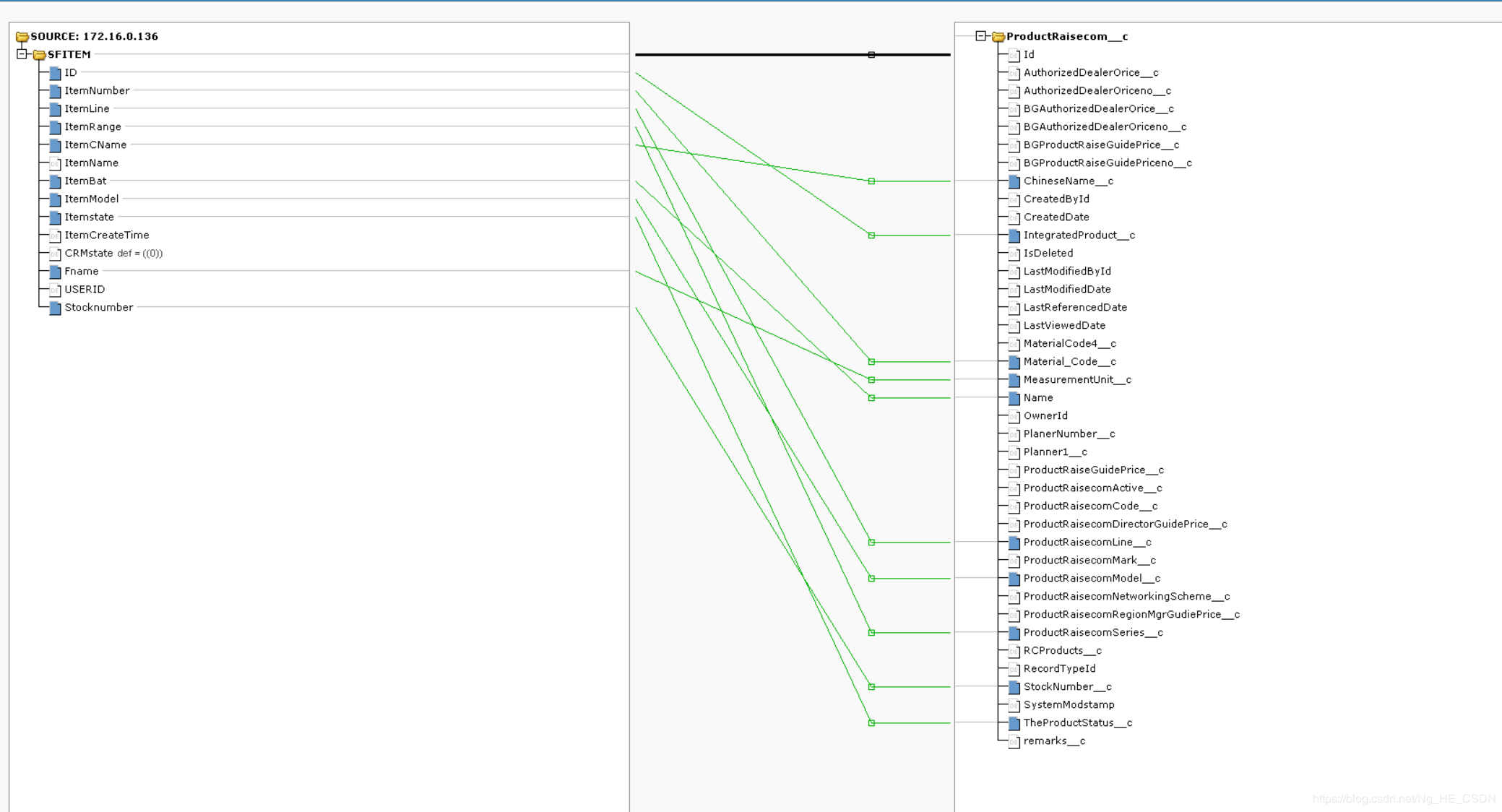This screenshot has height=812, width=1502.
Task: Select the SFITEM table label
Action: click(x=69, y=54)
